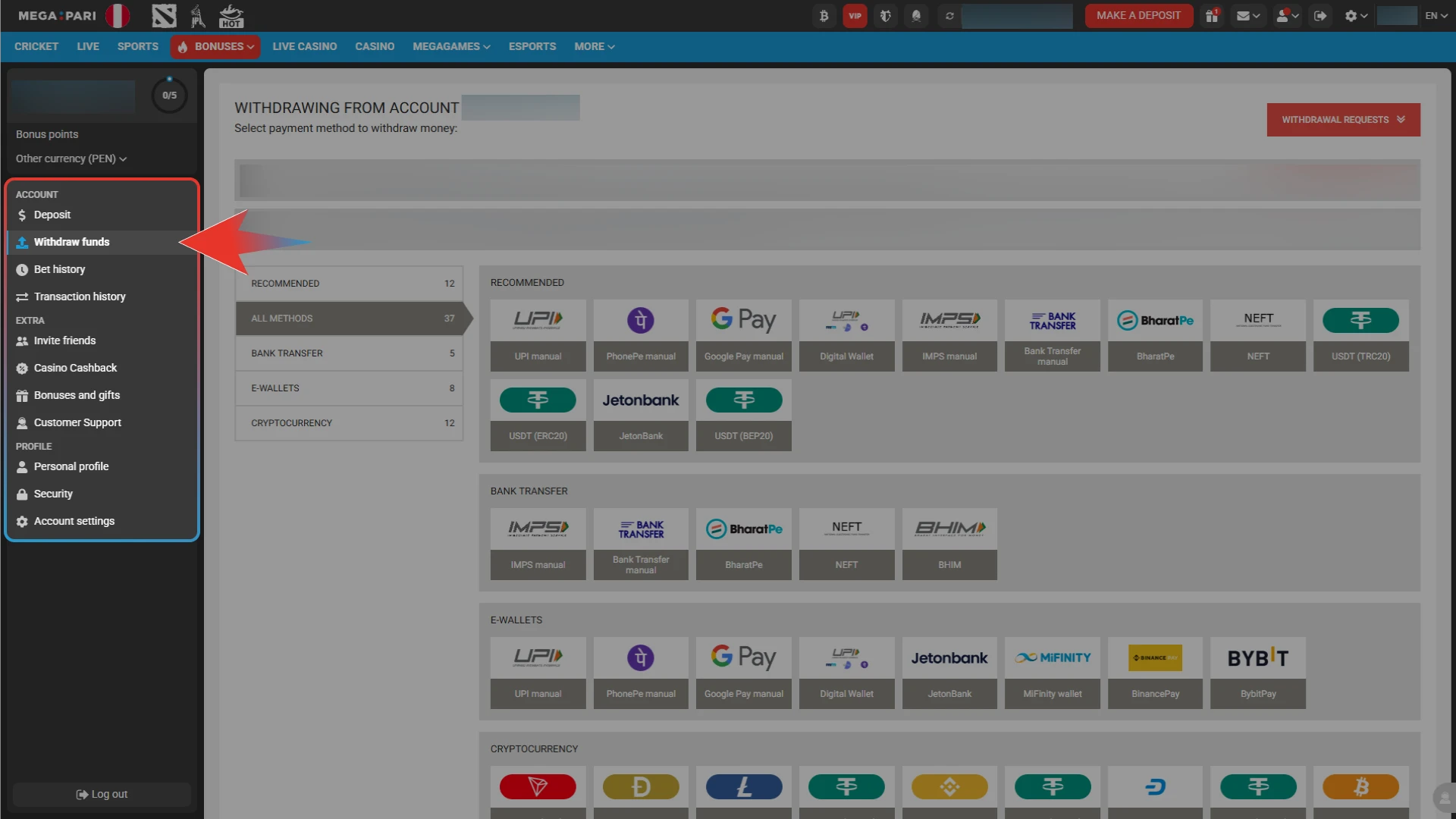The height and width of the screenshot is (819, 1456).
Task: Filter methods by E-Wallets tab
Action: tap(349, 388)
